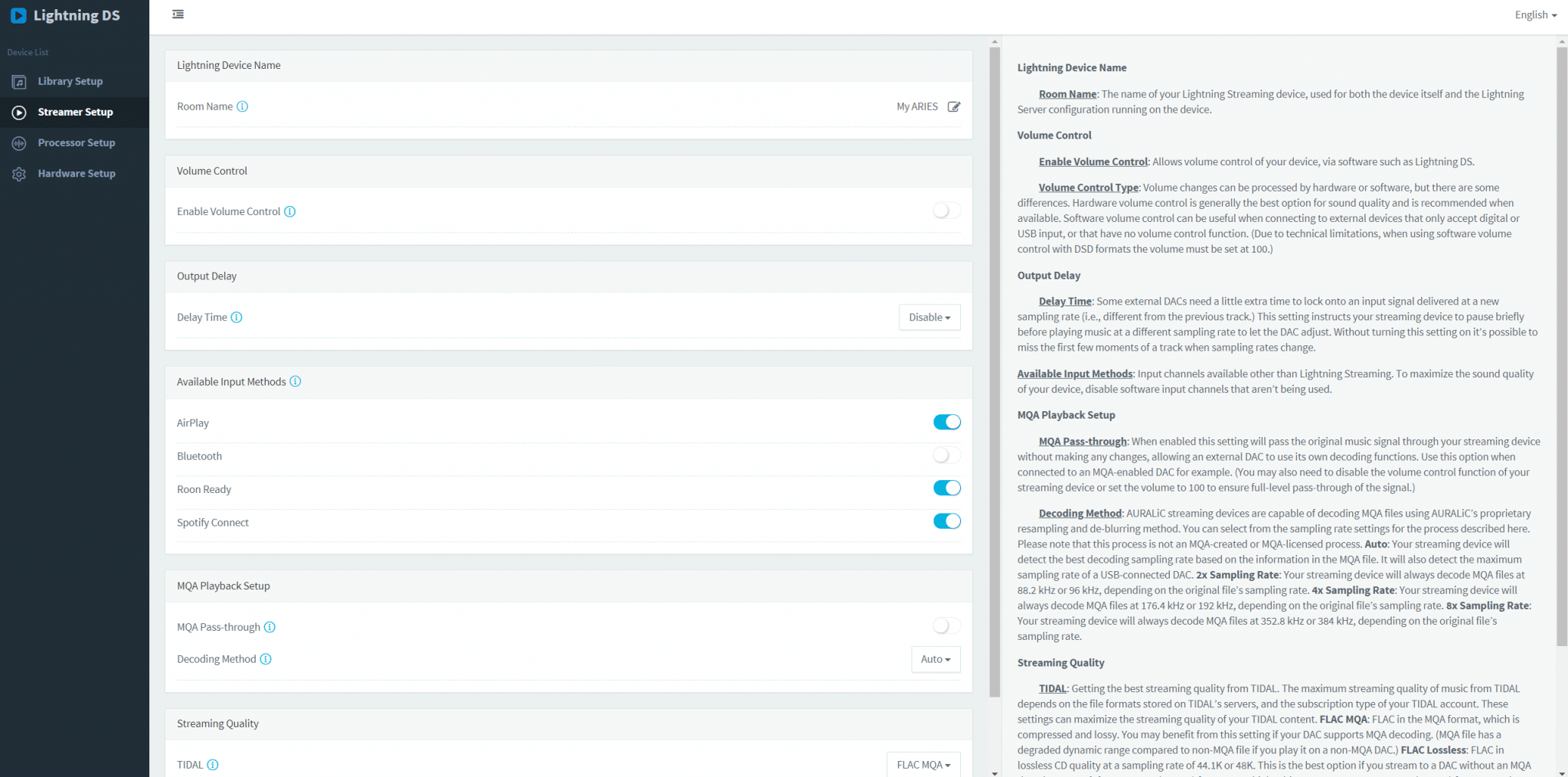
Task: Open the English language dropdown
Action: (1536, 15)
